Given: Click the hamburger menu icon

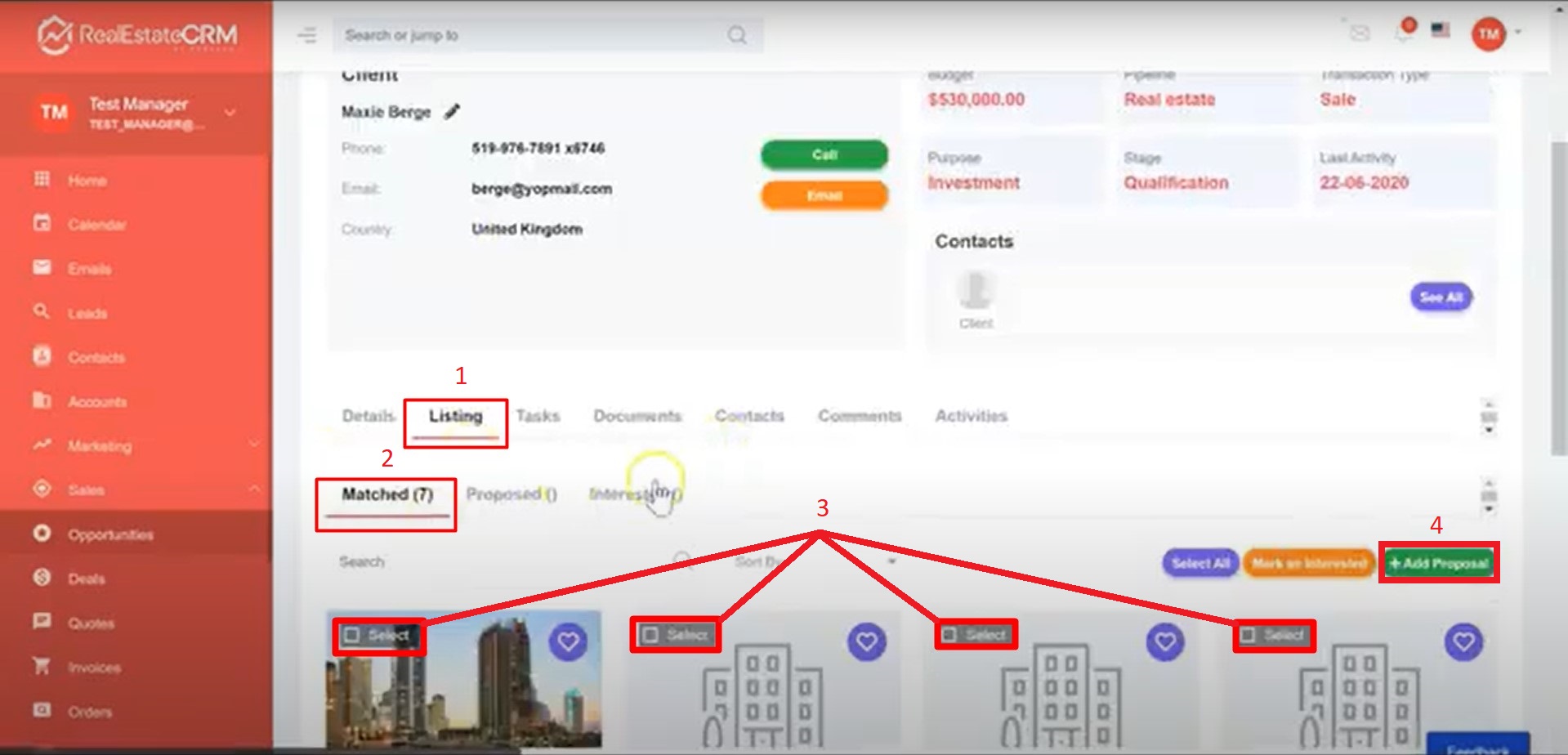Looking at the screenshot, I should pyautogui.click(x=307, y=35).
